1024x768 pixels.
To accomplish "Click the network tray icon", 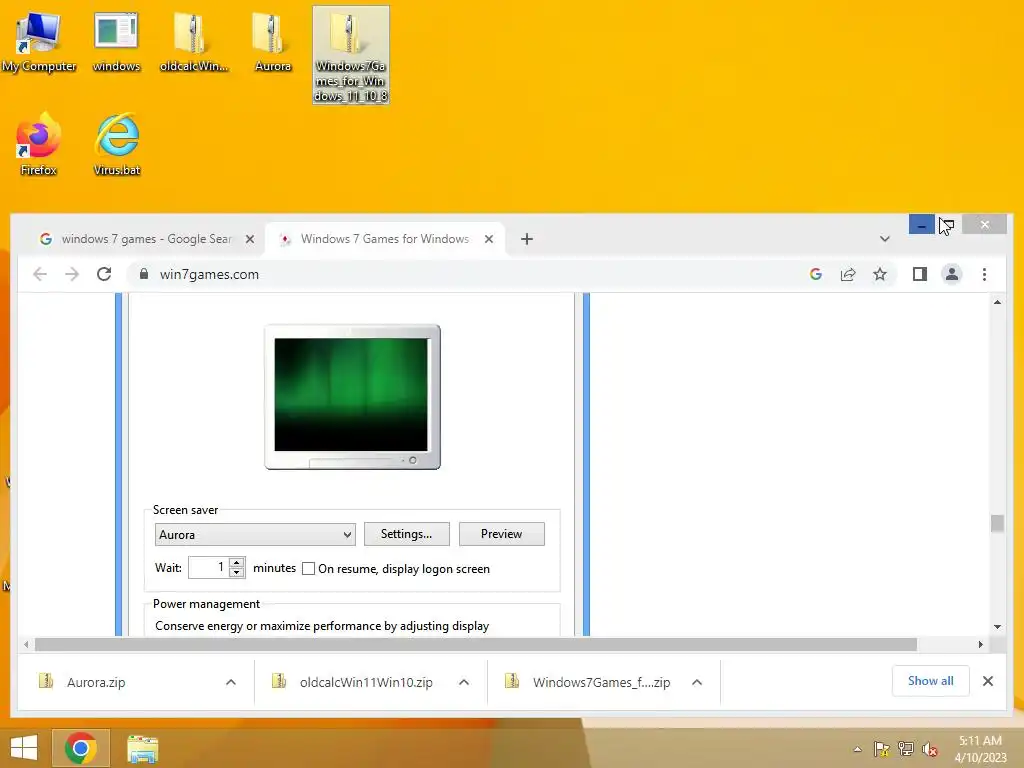I will (906, 749).
